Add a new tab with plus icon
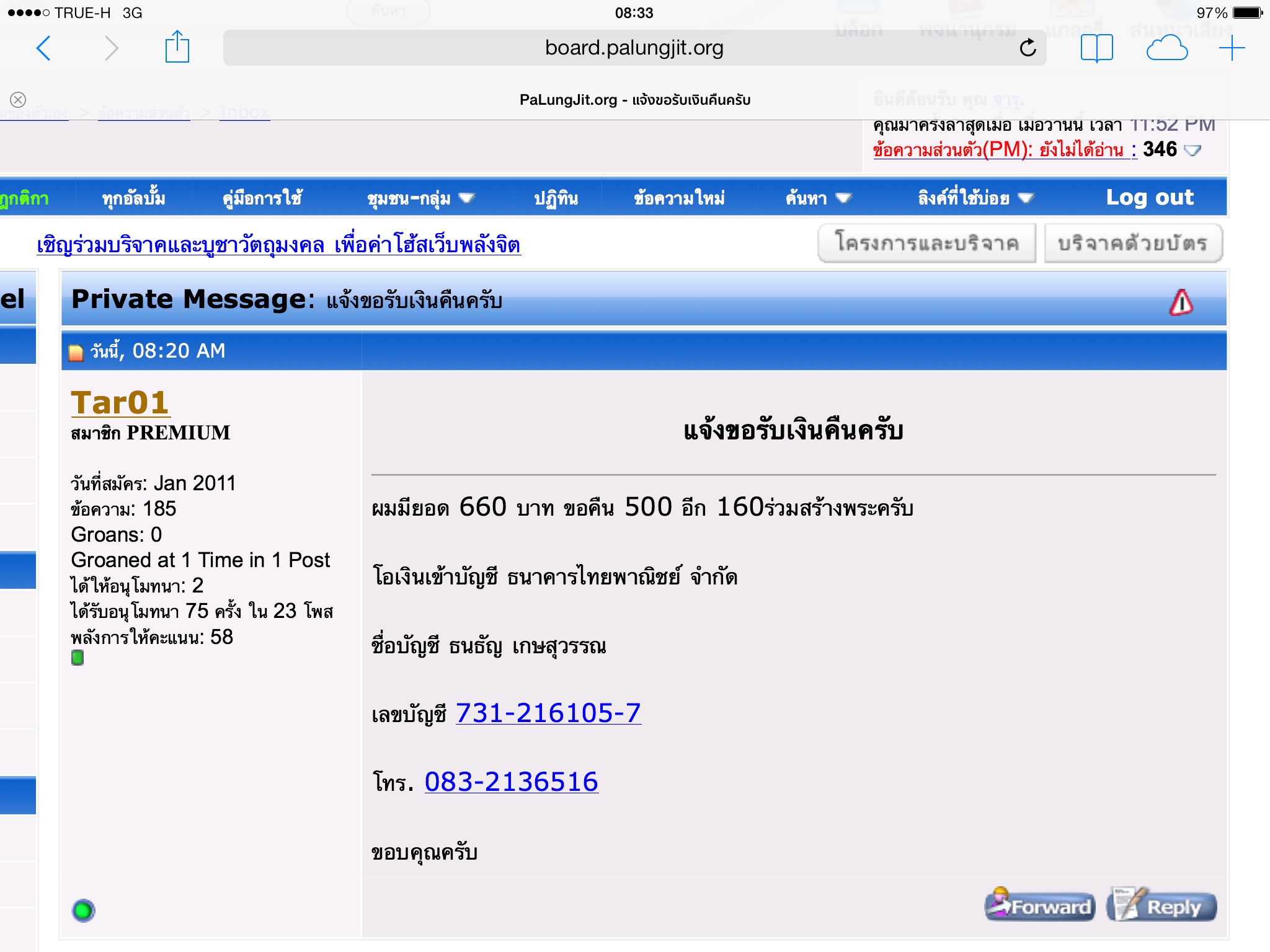This screenshot has height=952, width=1270. (x=1232, y=48)
